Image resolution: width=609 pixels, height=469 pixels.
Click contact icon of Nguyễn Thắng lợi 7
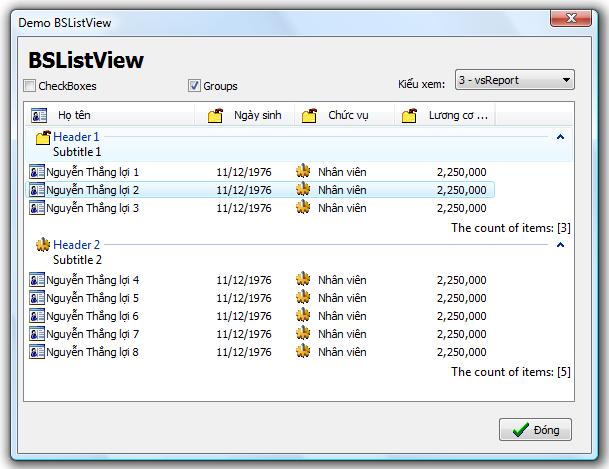tap(37, 334)
